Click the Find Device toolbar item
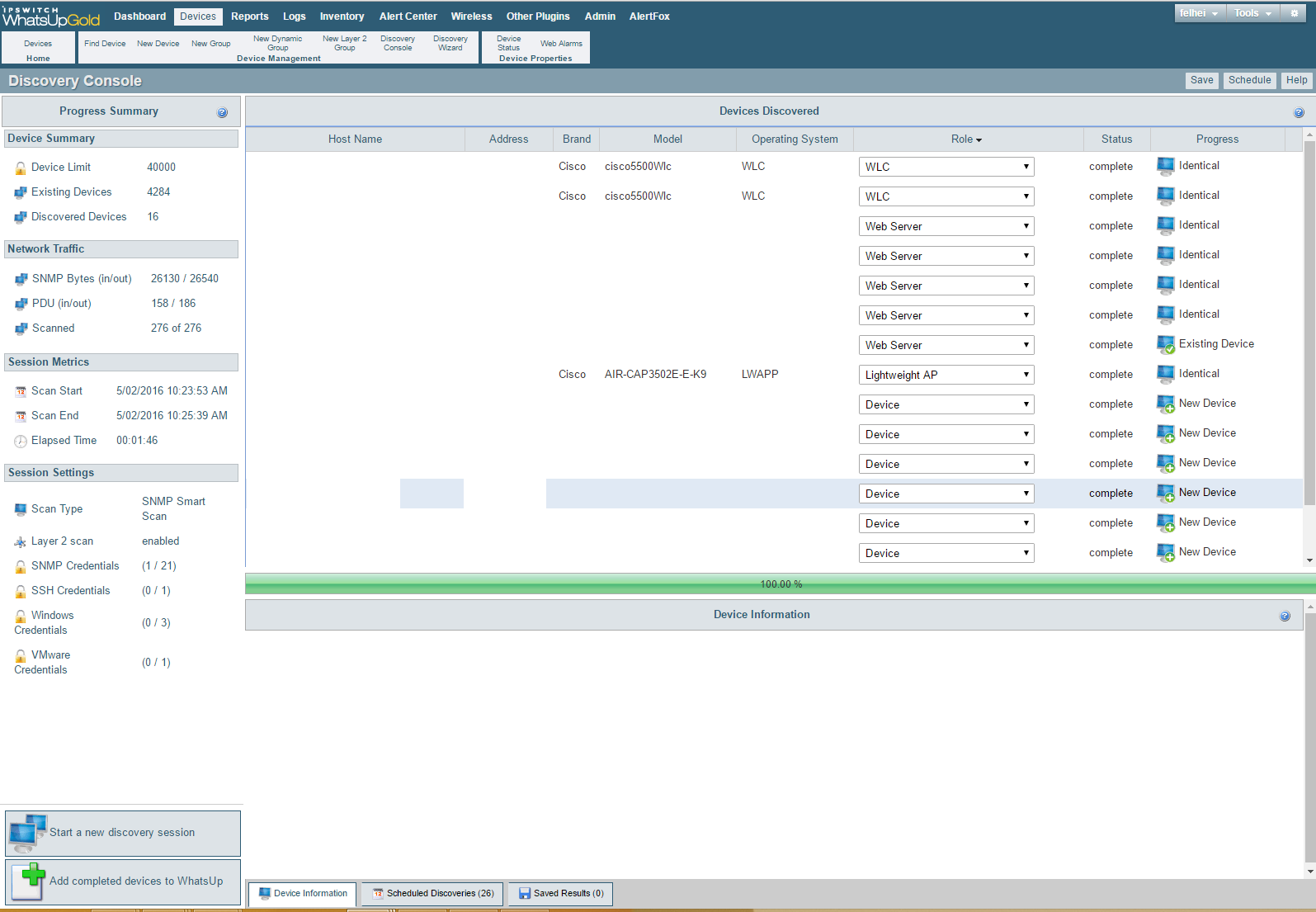The image size is (1316, 912). click(105, 44)
